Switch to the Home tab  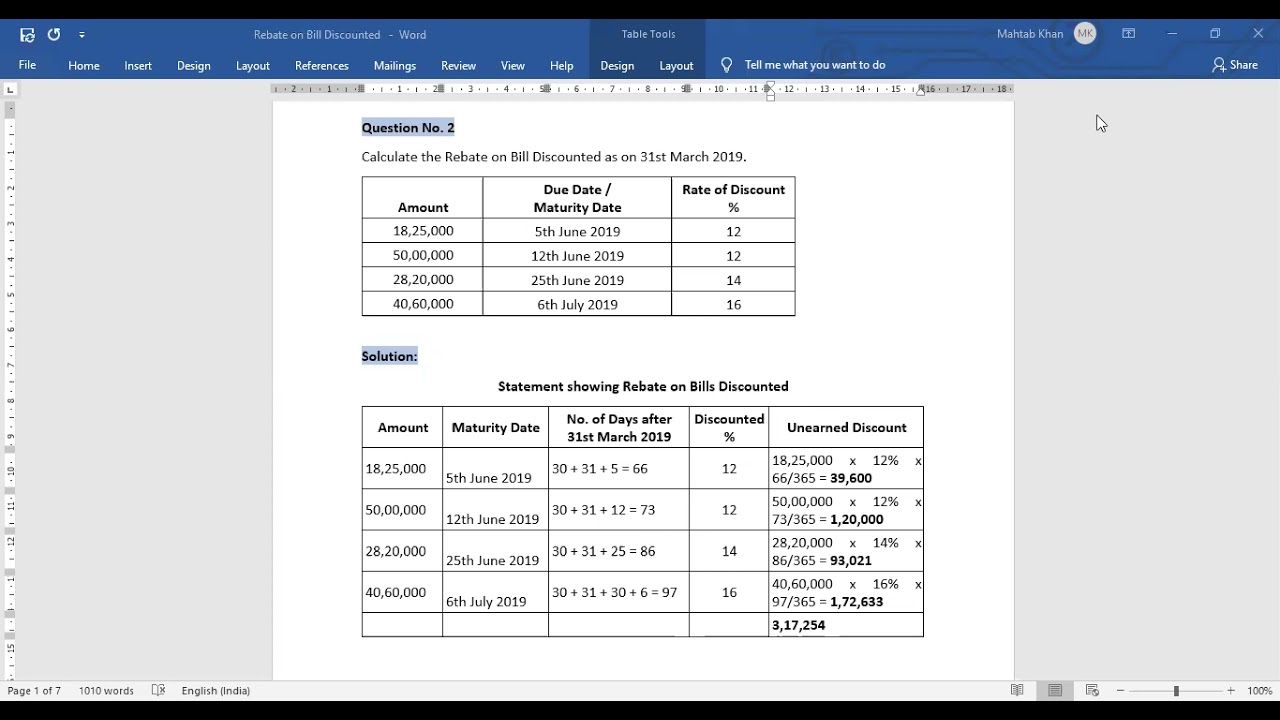pyautogui.click(x=84, y=65)
